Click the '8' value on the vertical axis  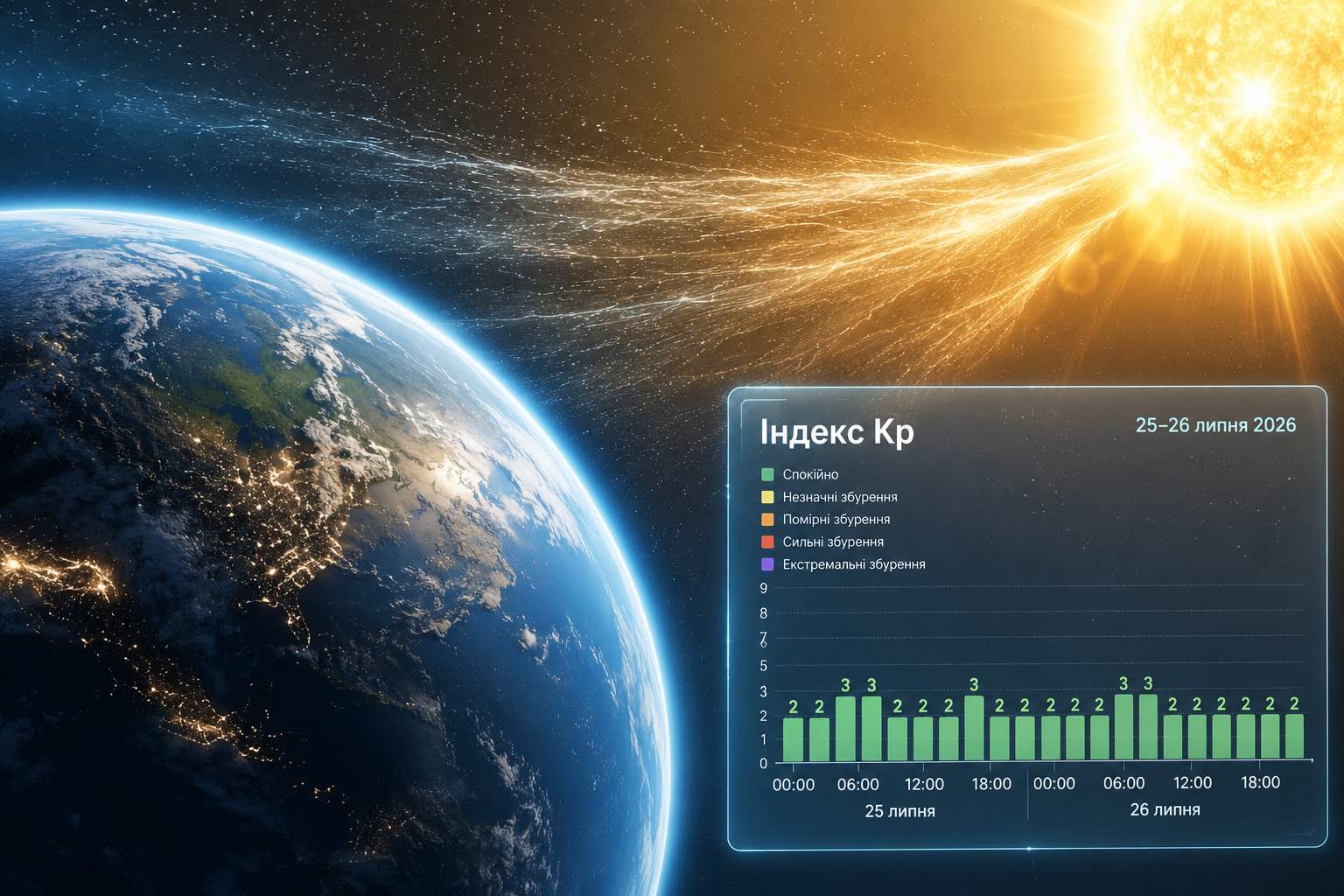point(764,613)
